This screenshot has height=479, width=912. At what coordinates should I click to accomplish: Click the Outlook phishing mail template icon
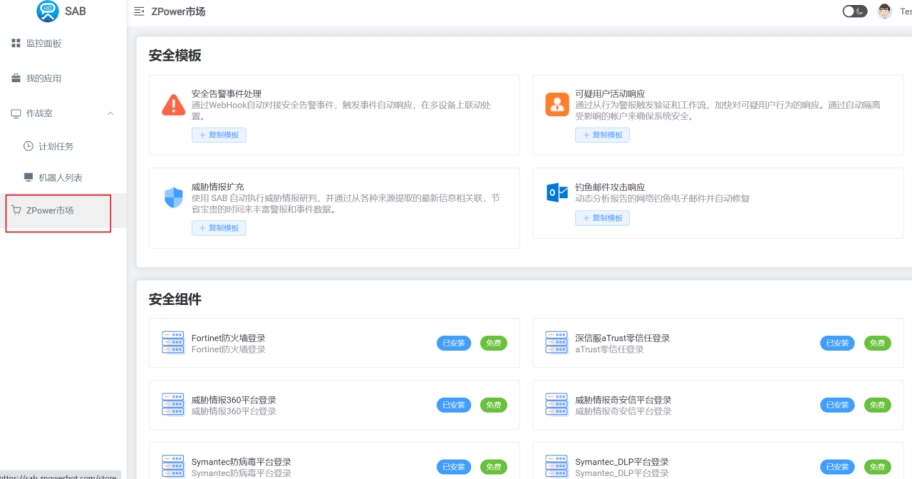point(556,193)
